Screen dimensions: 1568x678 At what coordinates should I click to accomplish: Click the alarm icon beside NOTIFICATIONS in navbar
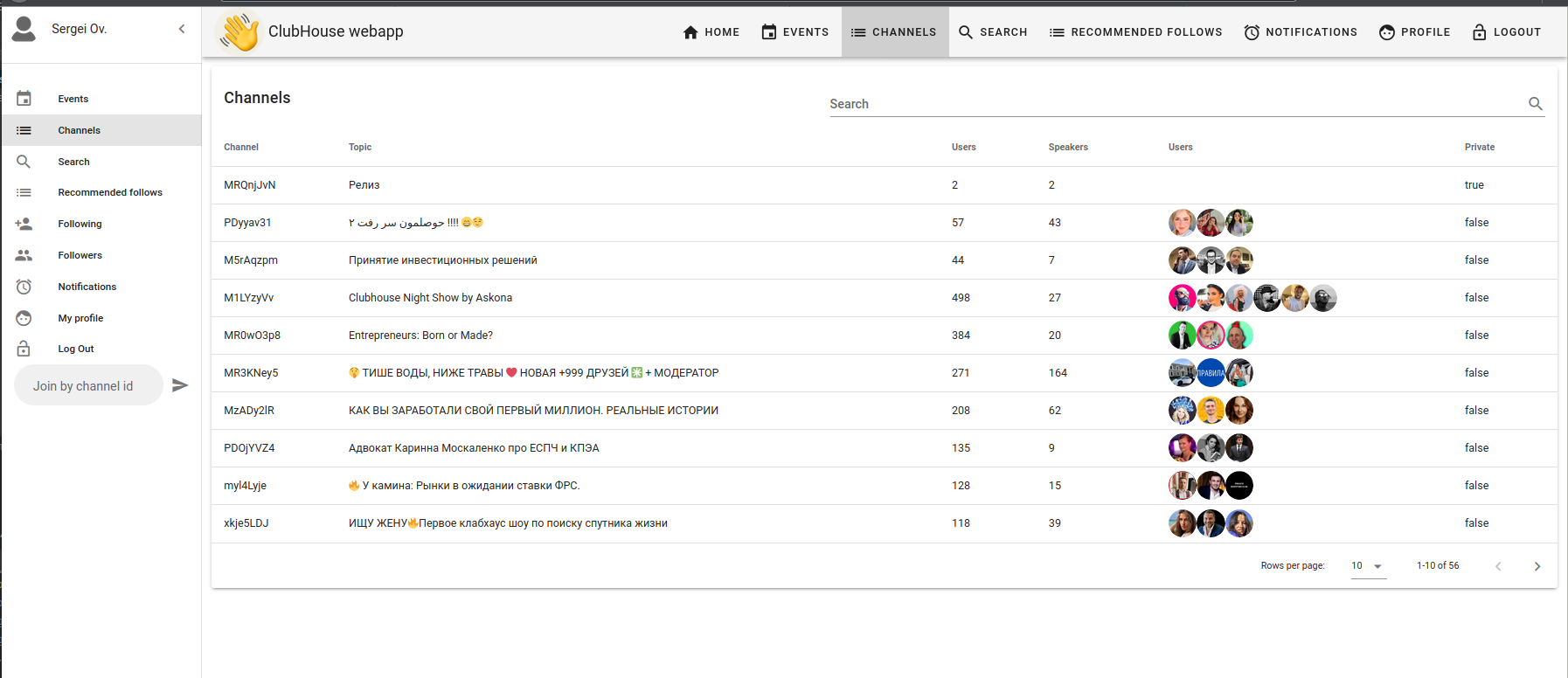click(x=1252, y=32)
